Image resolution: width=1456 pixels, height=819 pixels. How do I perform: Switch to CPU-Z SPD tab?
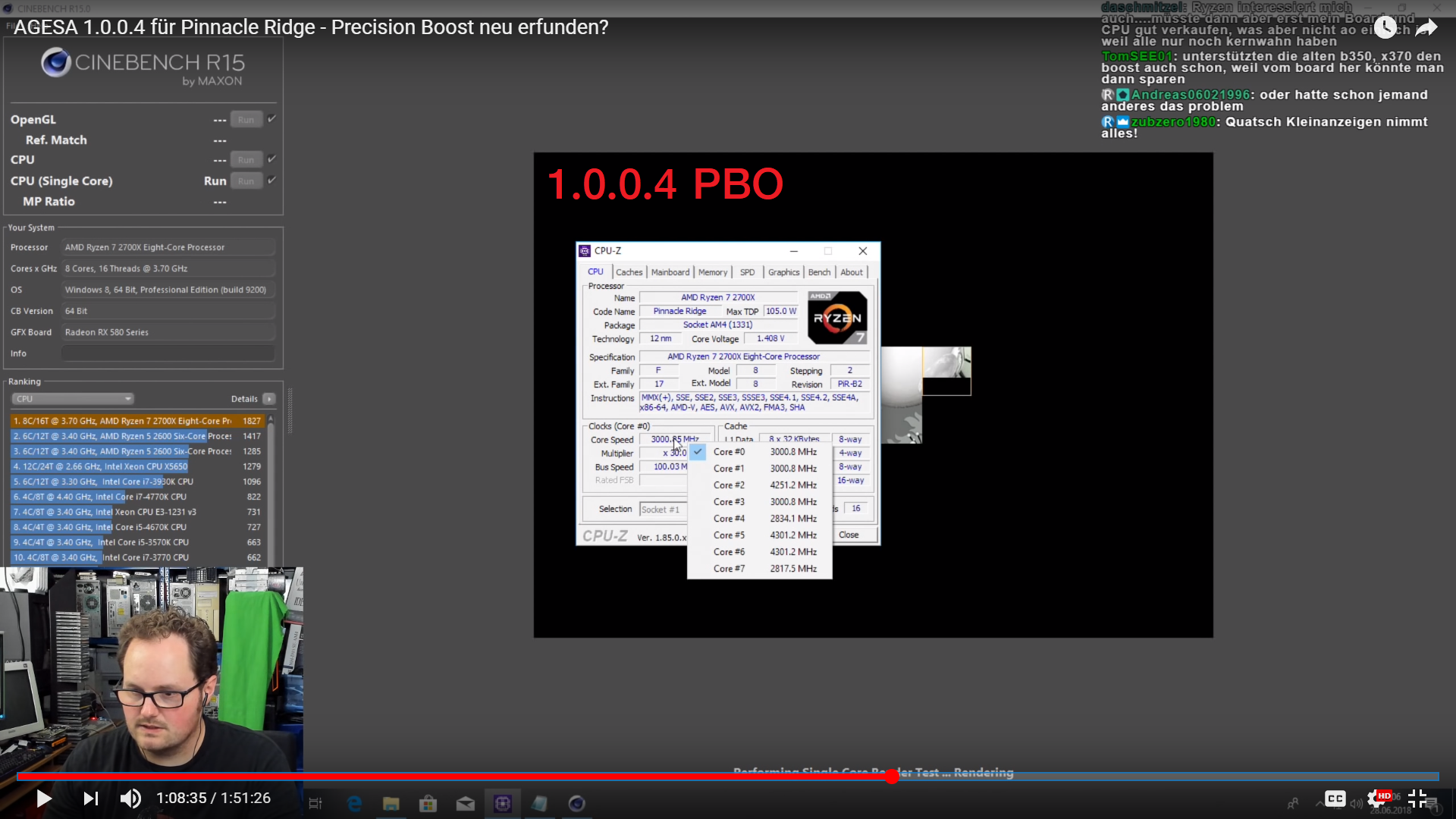tap(748, 272)
